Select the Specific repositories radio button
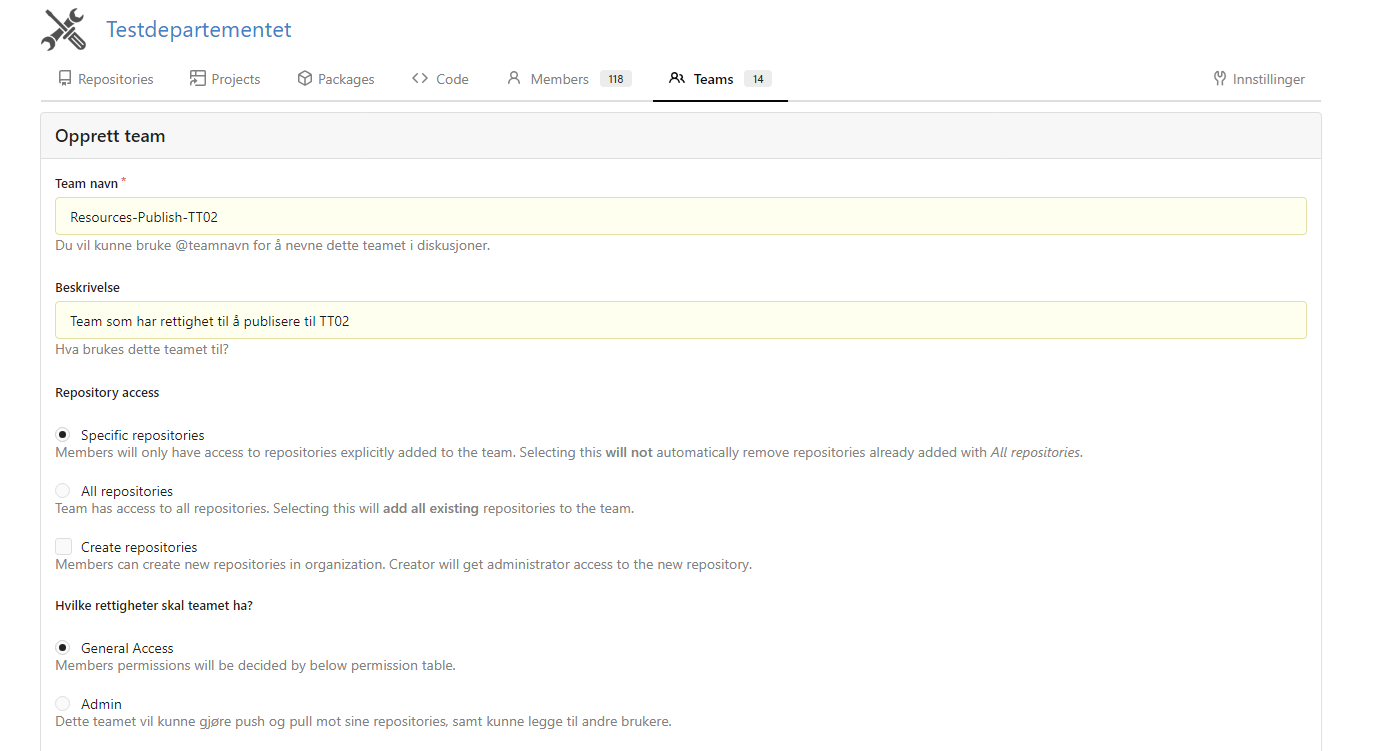Viewport: 1400px width, 751px height. [x=63, y=435]
